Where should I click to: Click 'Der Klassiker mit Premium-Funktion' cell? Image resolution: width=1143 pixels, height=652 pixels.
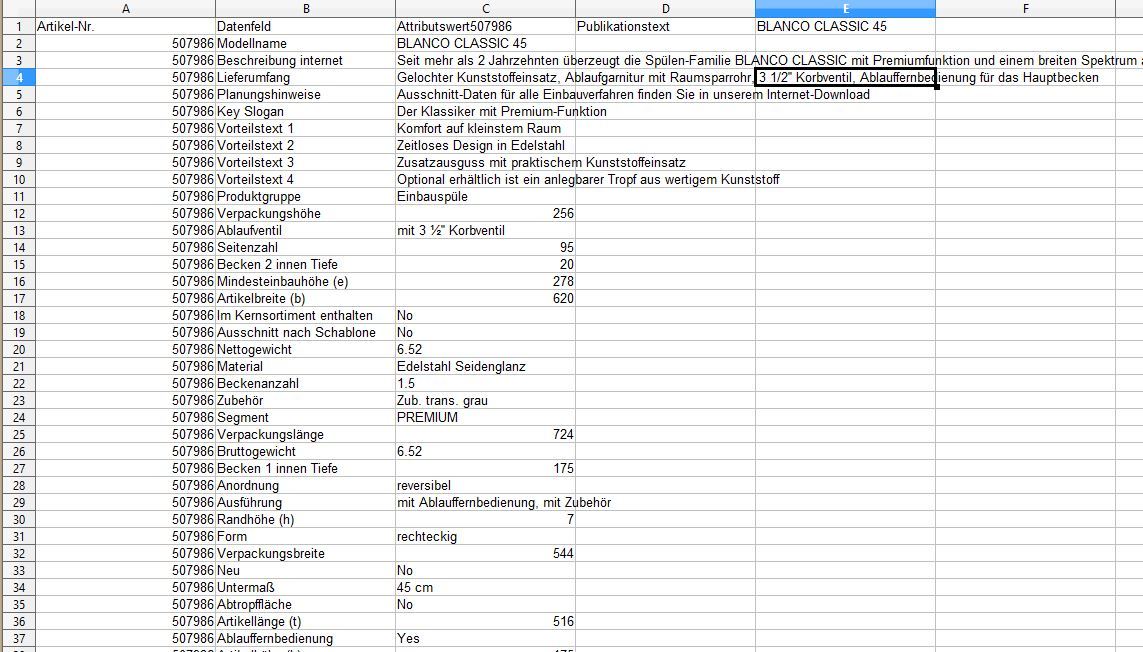pyautogui.click(x=485, y=112)
